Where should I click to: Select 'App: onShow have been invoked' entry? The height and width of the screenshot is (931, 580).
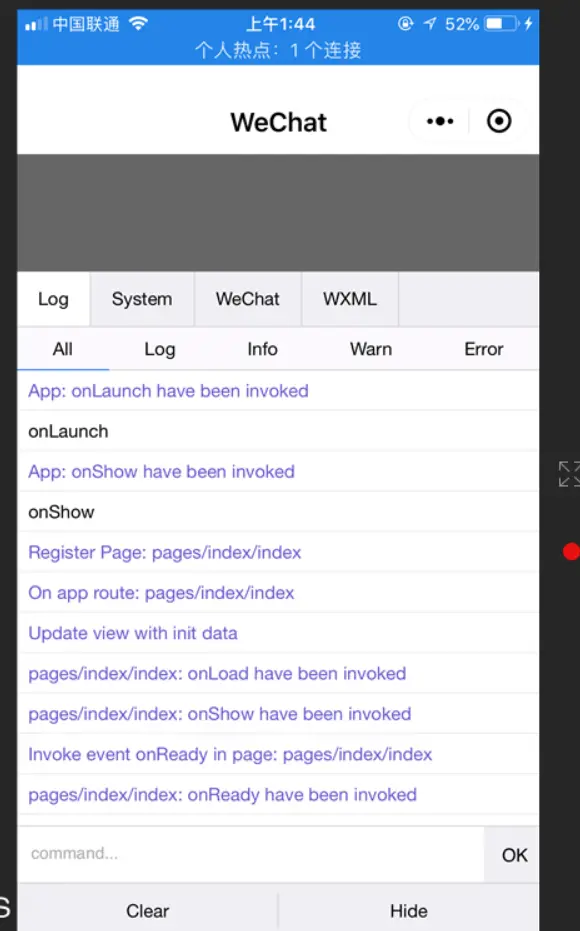278,471
